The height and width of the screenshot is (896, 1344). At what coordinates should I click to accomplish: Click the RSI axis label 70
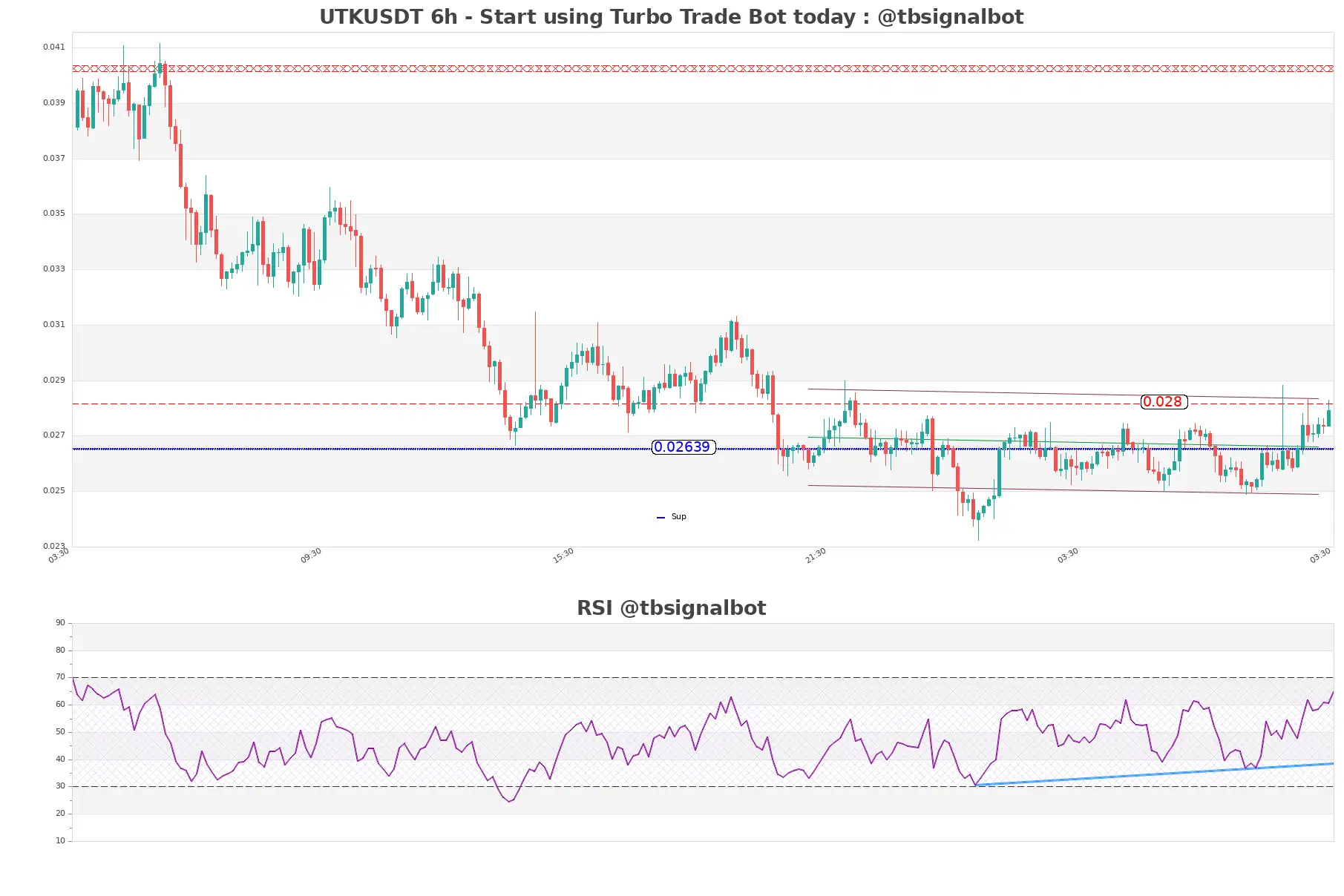pos(60,677)
